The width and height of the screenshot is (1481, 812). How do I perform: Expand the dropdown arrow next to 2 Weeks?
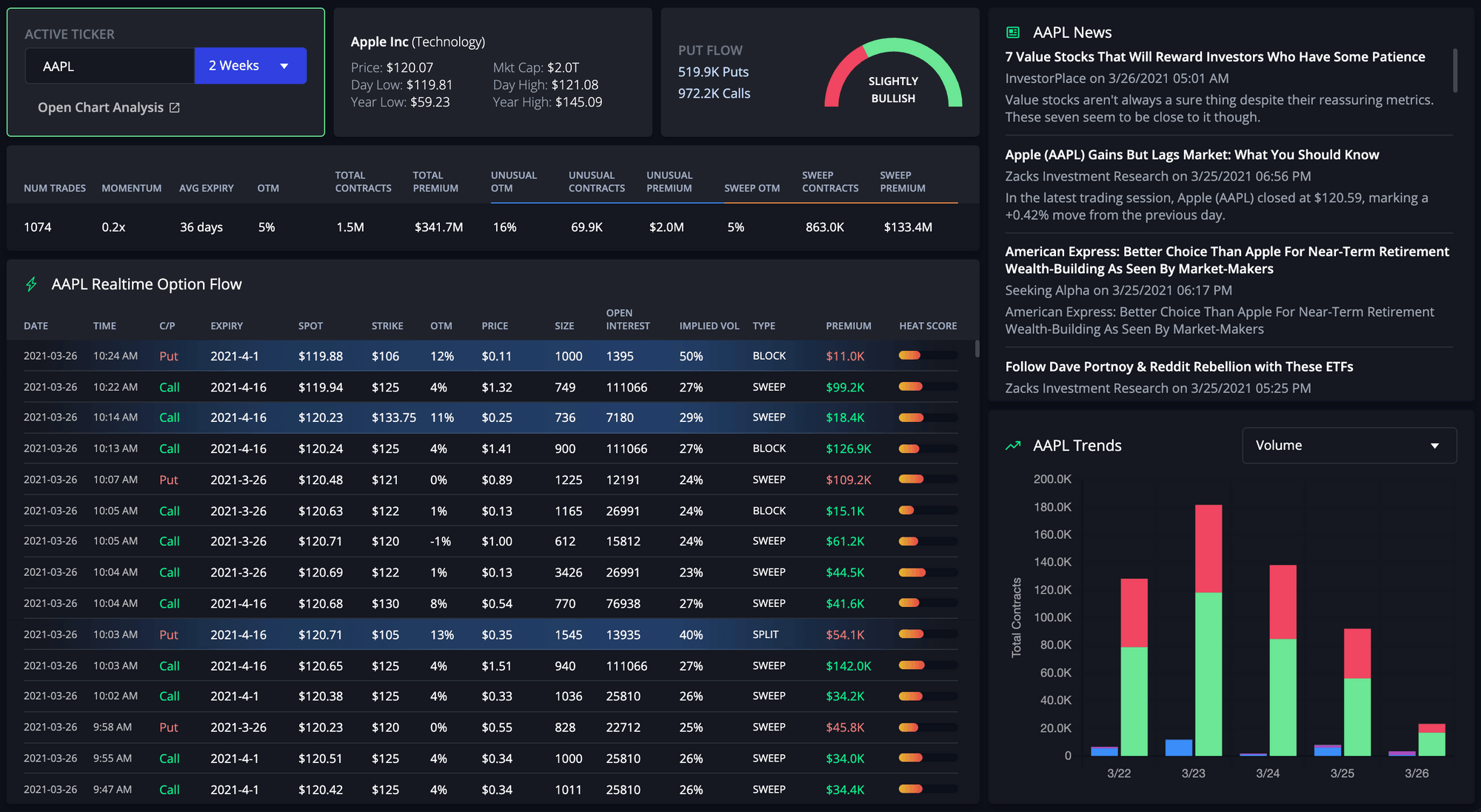point(284,66)
